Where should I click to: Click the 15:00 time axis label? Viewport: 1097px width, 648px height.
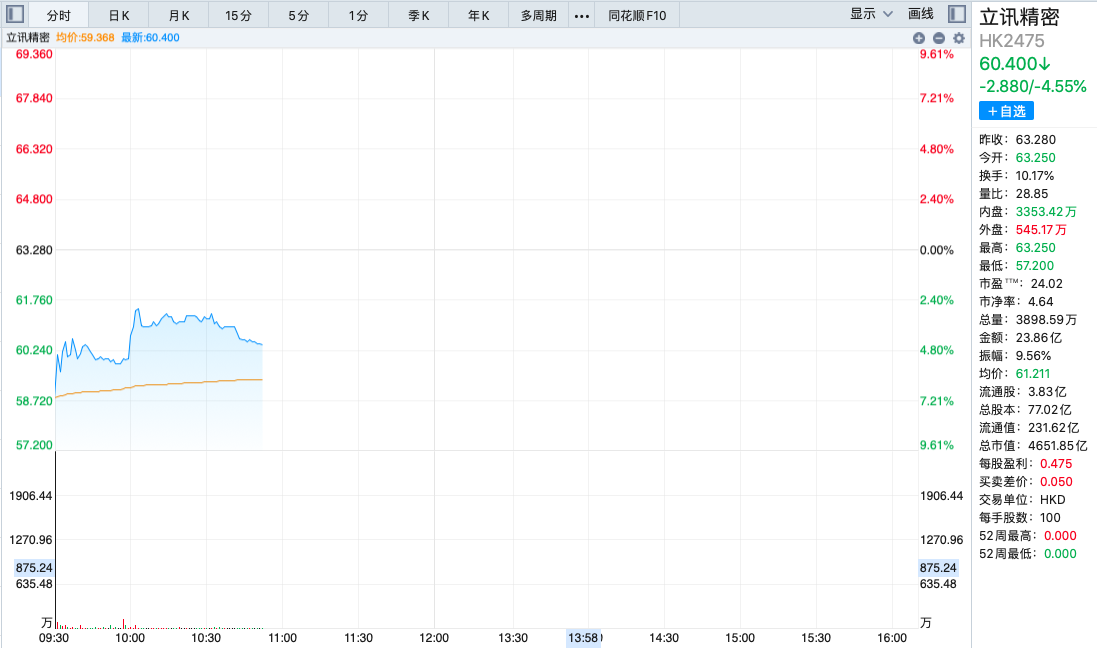point(740,638)
